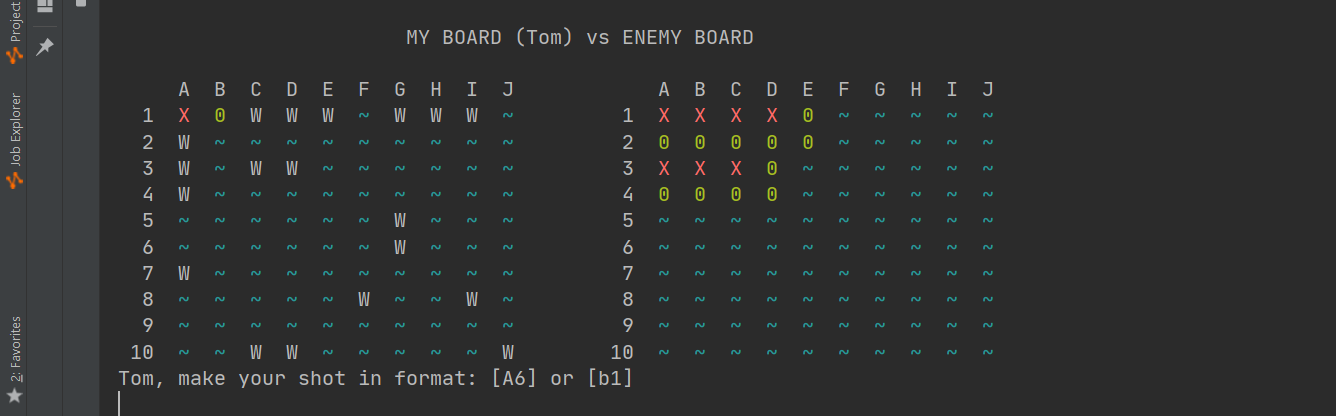Click the pin icon in console toolbar

coord(44,46)
